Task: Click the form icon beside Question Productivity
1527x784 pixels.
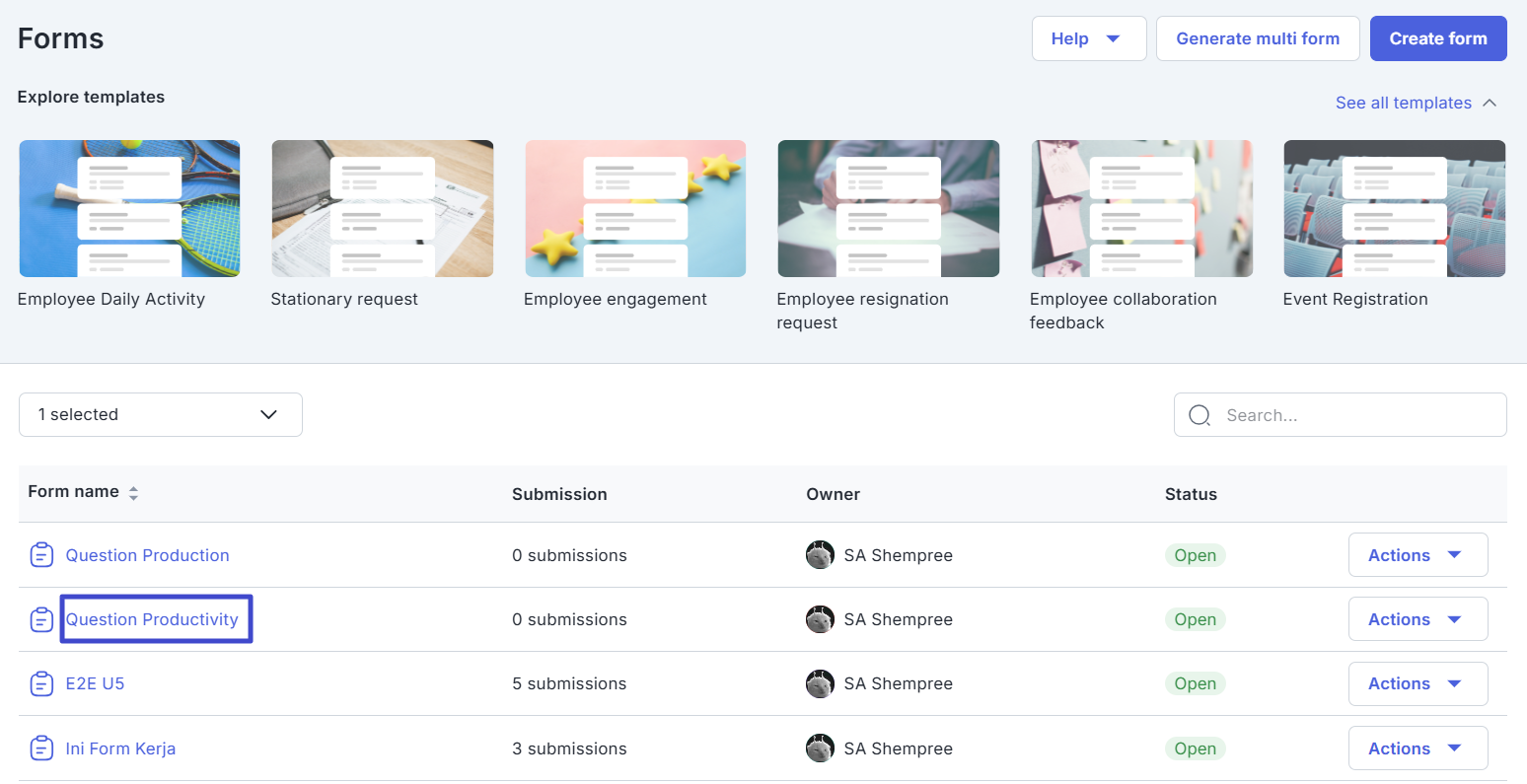Action: click(41, 619)
